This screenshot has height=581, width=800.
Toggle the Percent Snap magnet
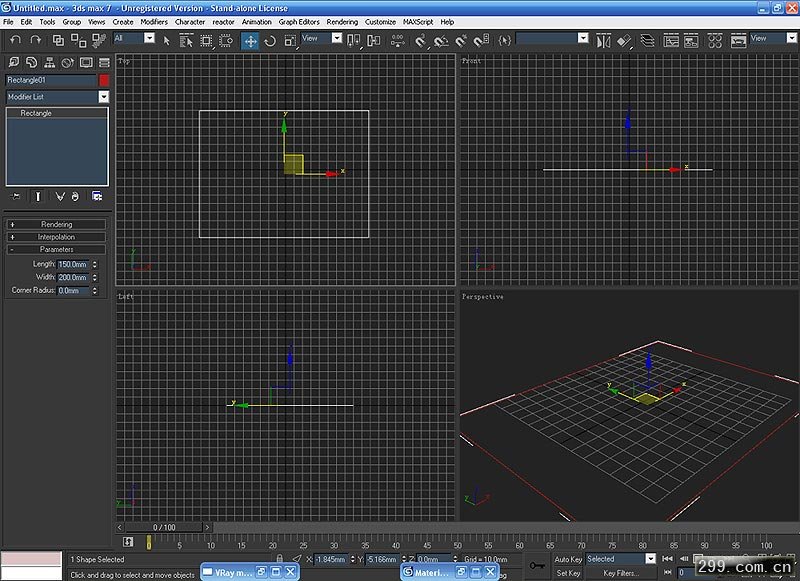(x=461, y=41)
